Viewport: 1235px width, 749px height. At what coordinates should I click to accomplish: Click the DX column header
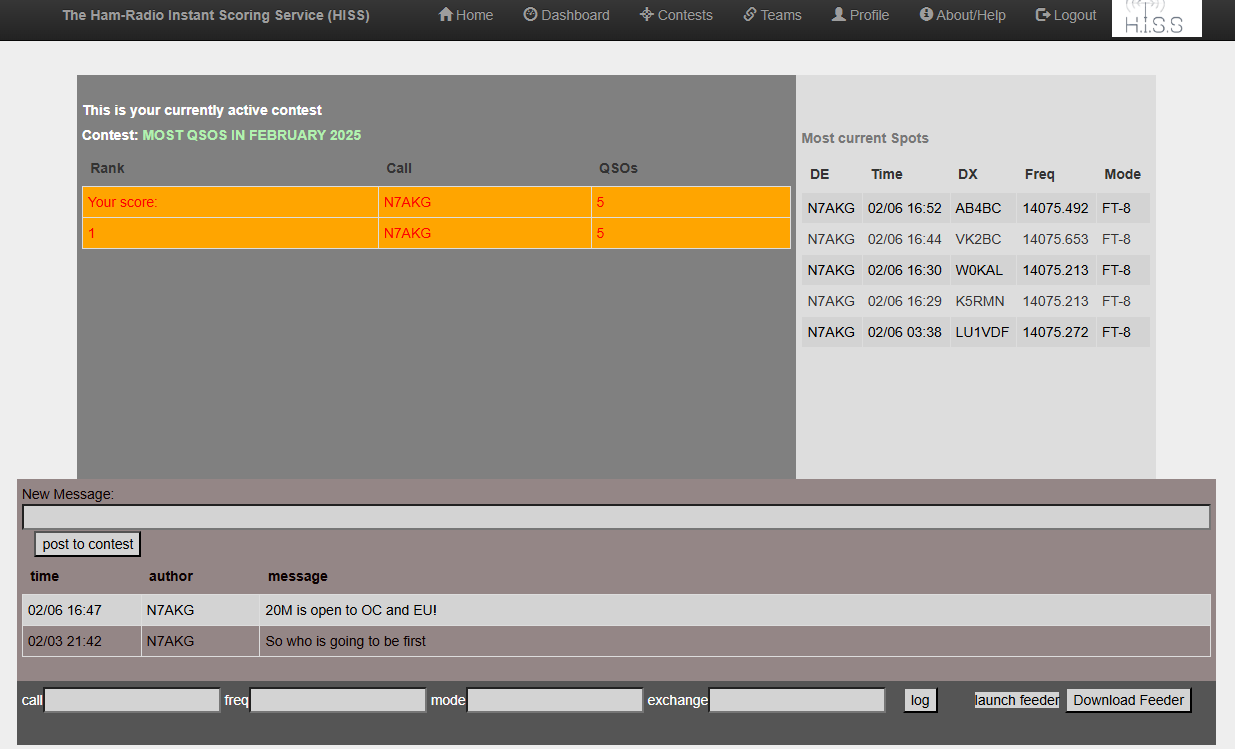(x=968, y=174)
